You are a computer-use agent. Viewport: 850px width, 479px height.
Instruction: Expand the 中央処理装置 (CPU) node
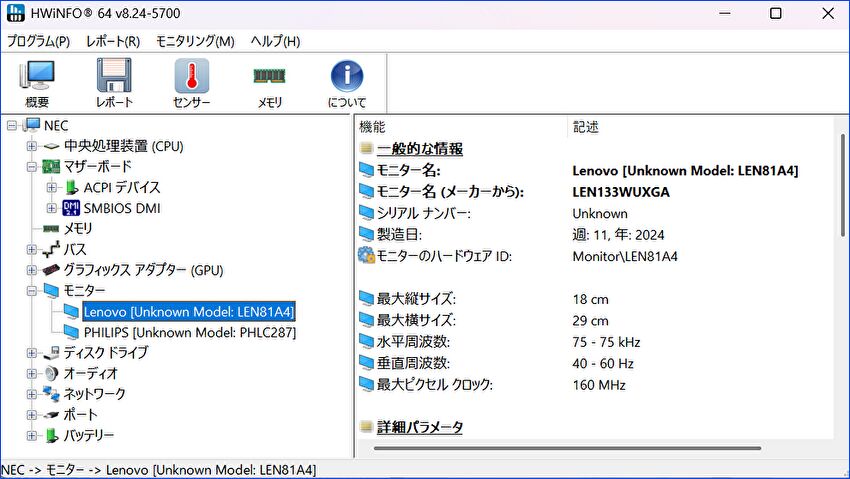pyautogui.click(x=32, y=146)
